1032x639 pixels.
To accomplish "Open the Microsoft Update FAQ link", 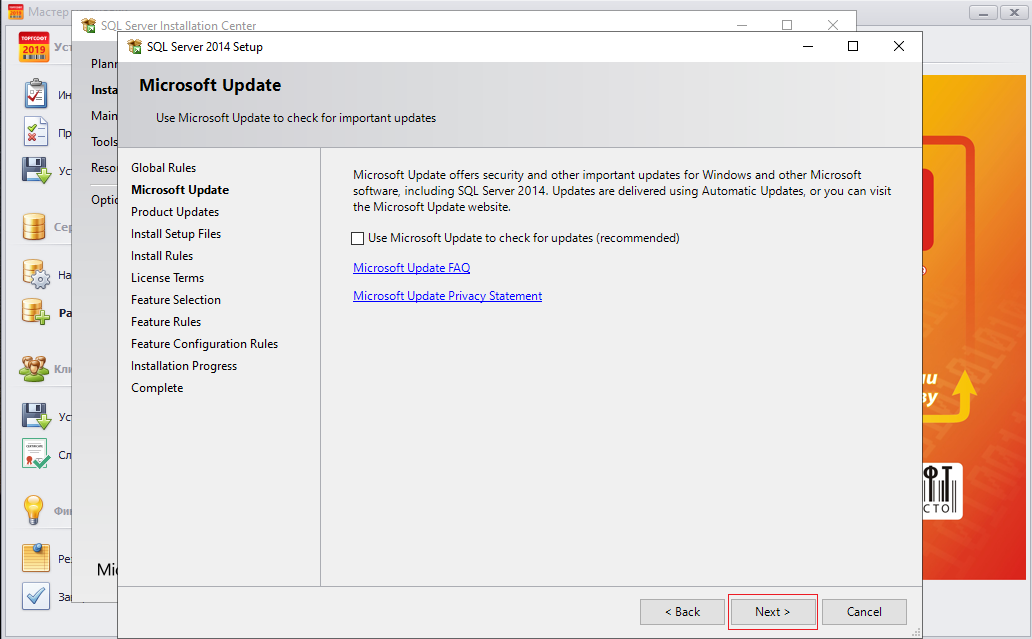I will tap(411, 268).
